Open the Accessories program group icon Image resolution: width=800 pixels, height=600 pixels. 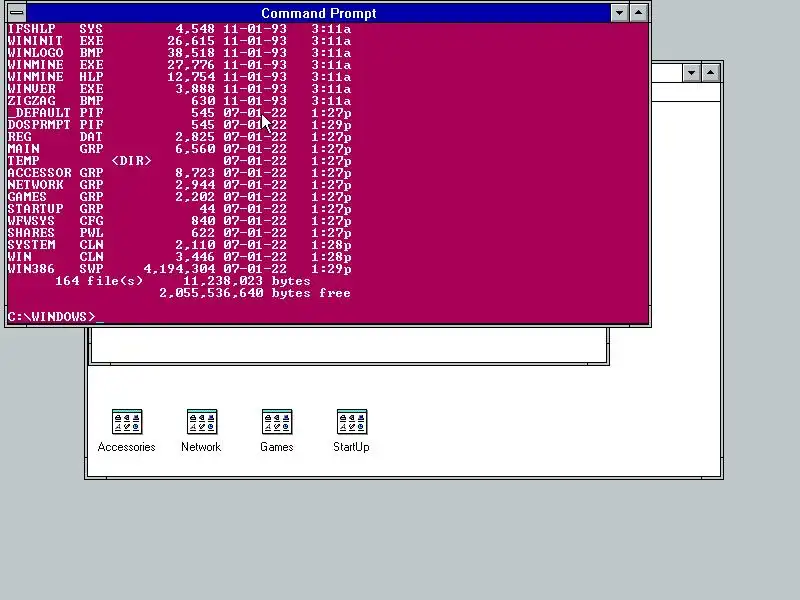click(127, 422)
